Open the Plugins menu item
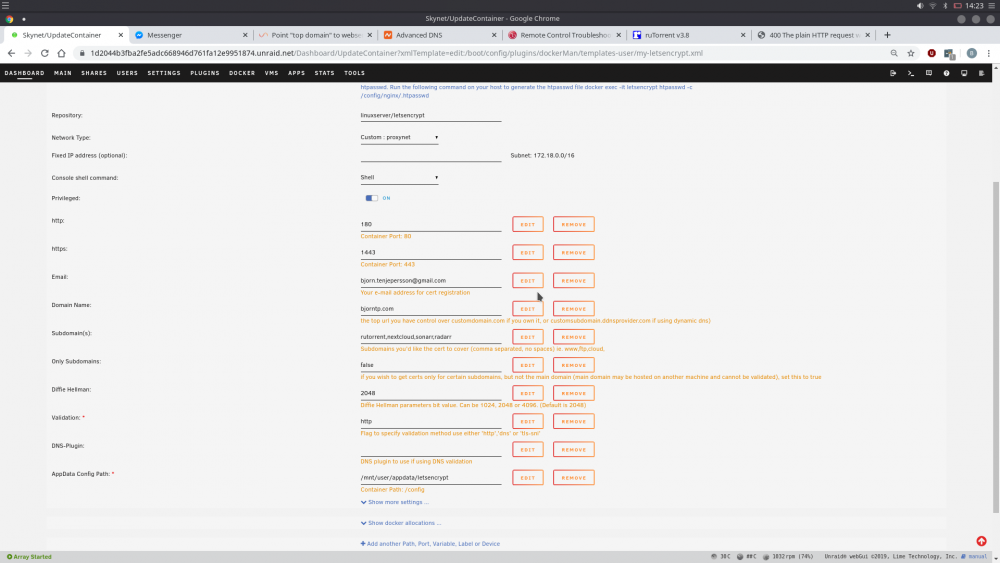This screenshot has width=1000, height=563. point(205,73)
